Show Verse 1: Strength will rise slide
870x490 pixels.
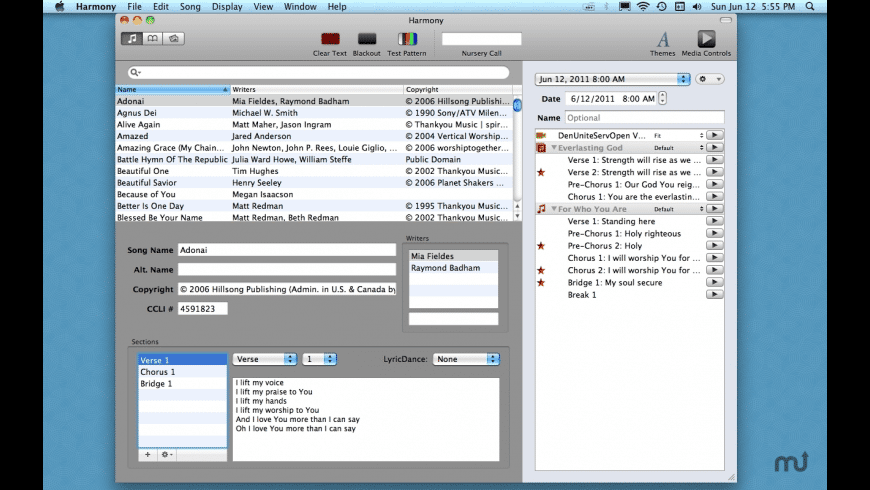tap(715, 159)
